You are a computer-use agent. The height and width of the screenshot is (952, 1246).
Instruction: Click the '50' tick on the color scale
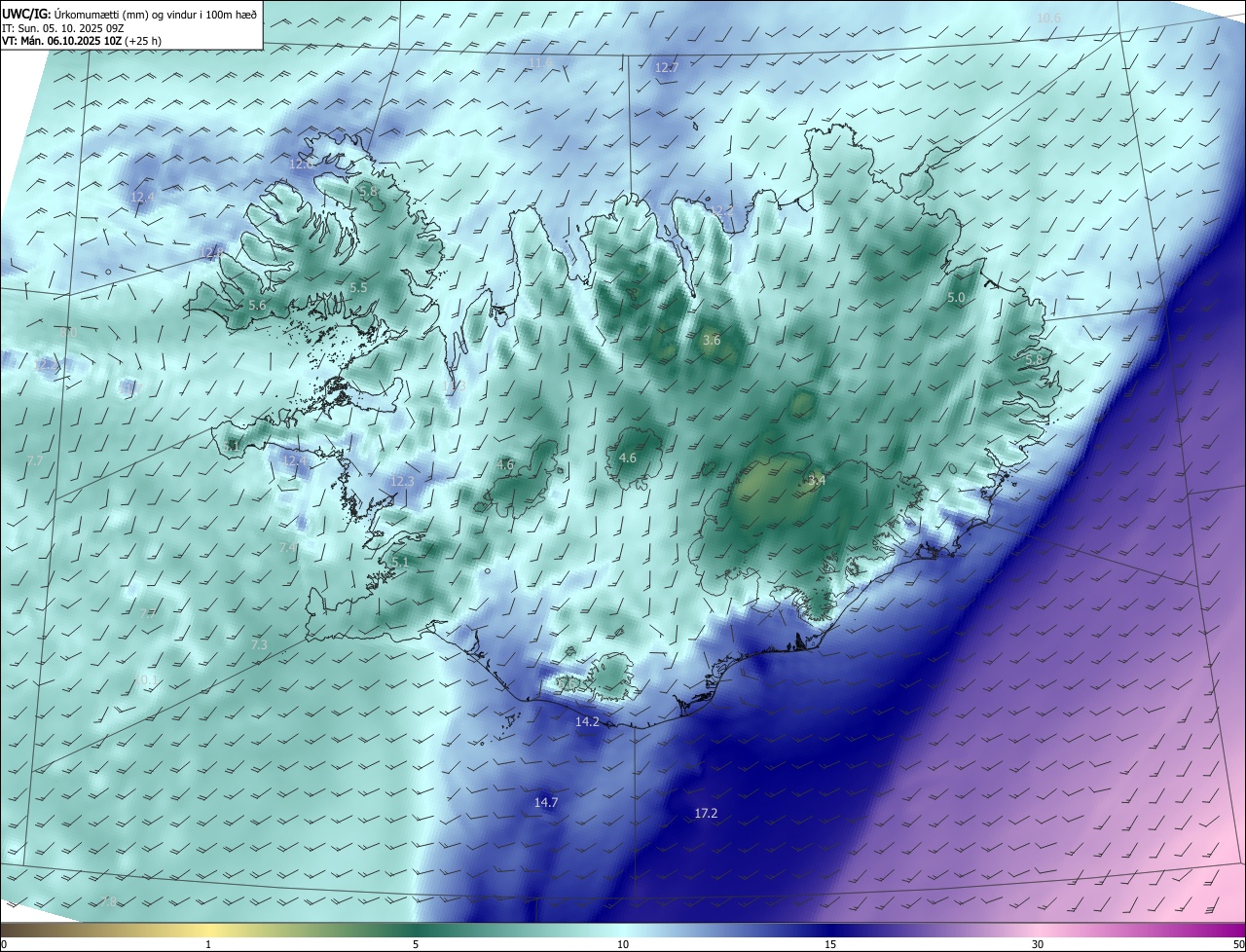[x=1238, y=945]
